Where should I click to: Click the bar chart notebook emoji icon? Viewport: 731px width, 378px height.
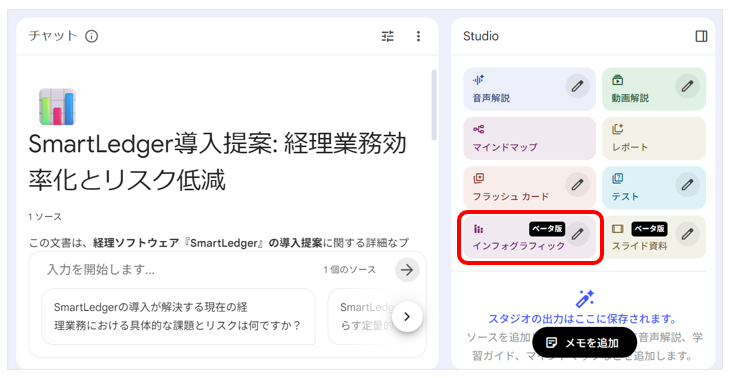[57, 107]
